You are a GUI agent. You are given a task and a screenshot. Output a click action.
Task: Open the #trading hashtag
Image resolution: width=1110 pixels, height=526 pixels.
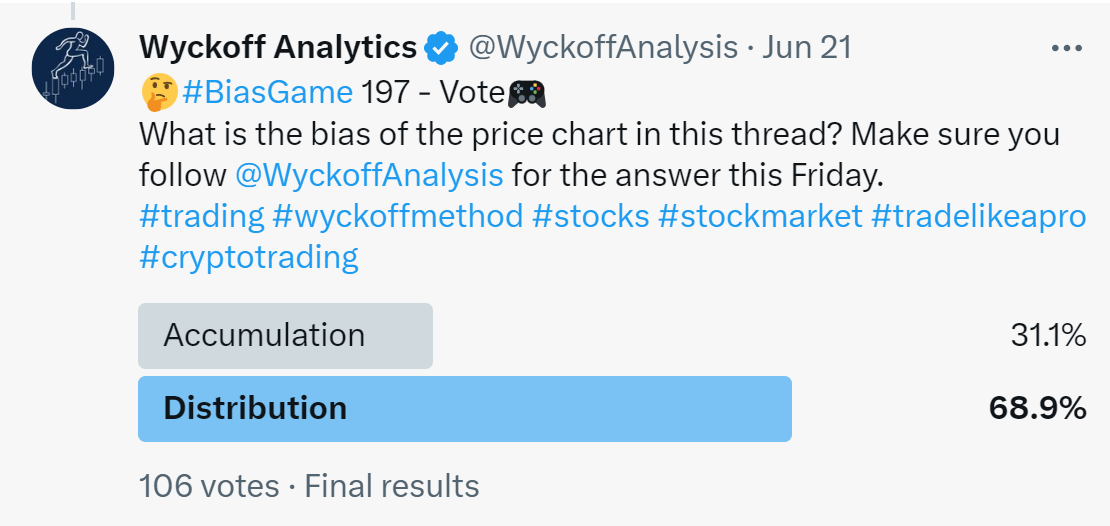click(x=202, y=216)
